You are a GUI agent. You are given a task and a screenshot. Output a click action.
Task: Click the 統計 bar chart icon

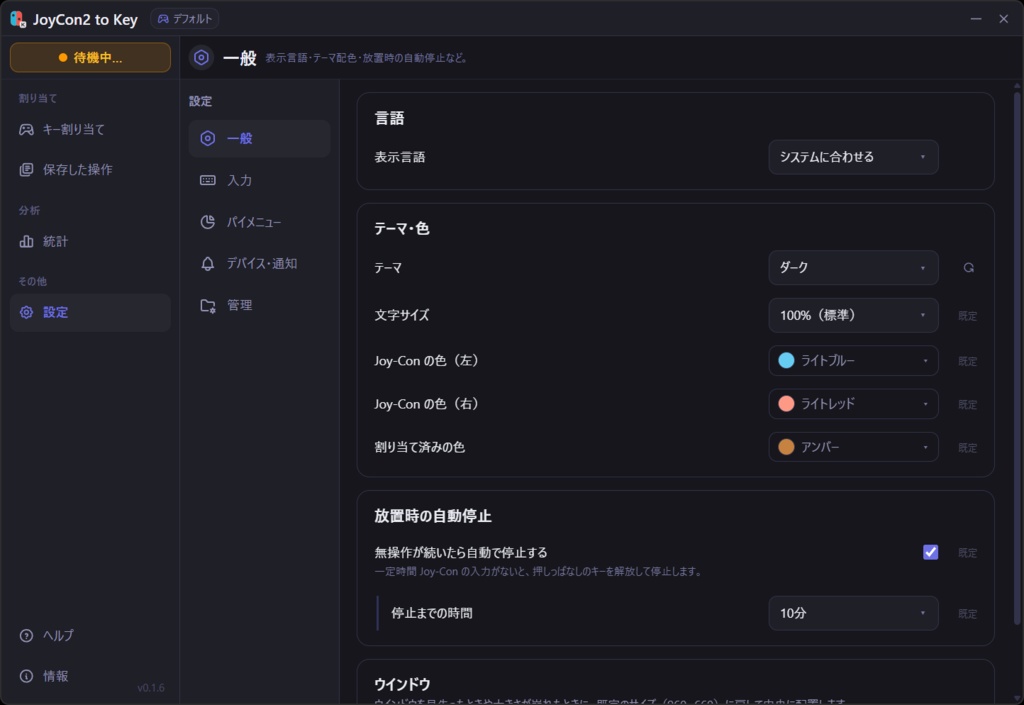click(26, 242)
